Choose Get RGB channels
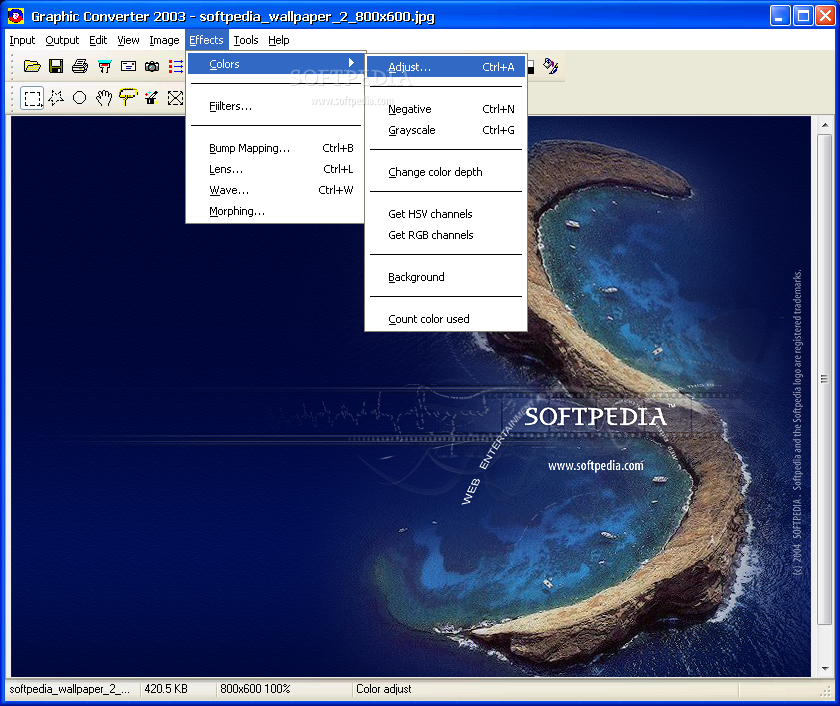 point(446,235)
